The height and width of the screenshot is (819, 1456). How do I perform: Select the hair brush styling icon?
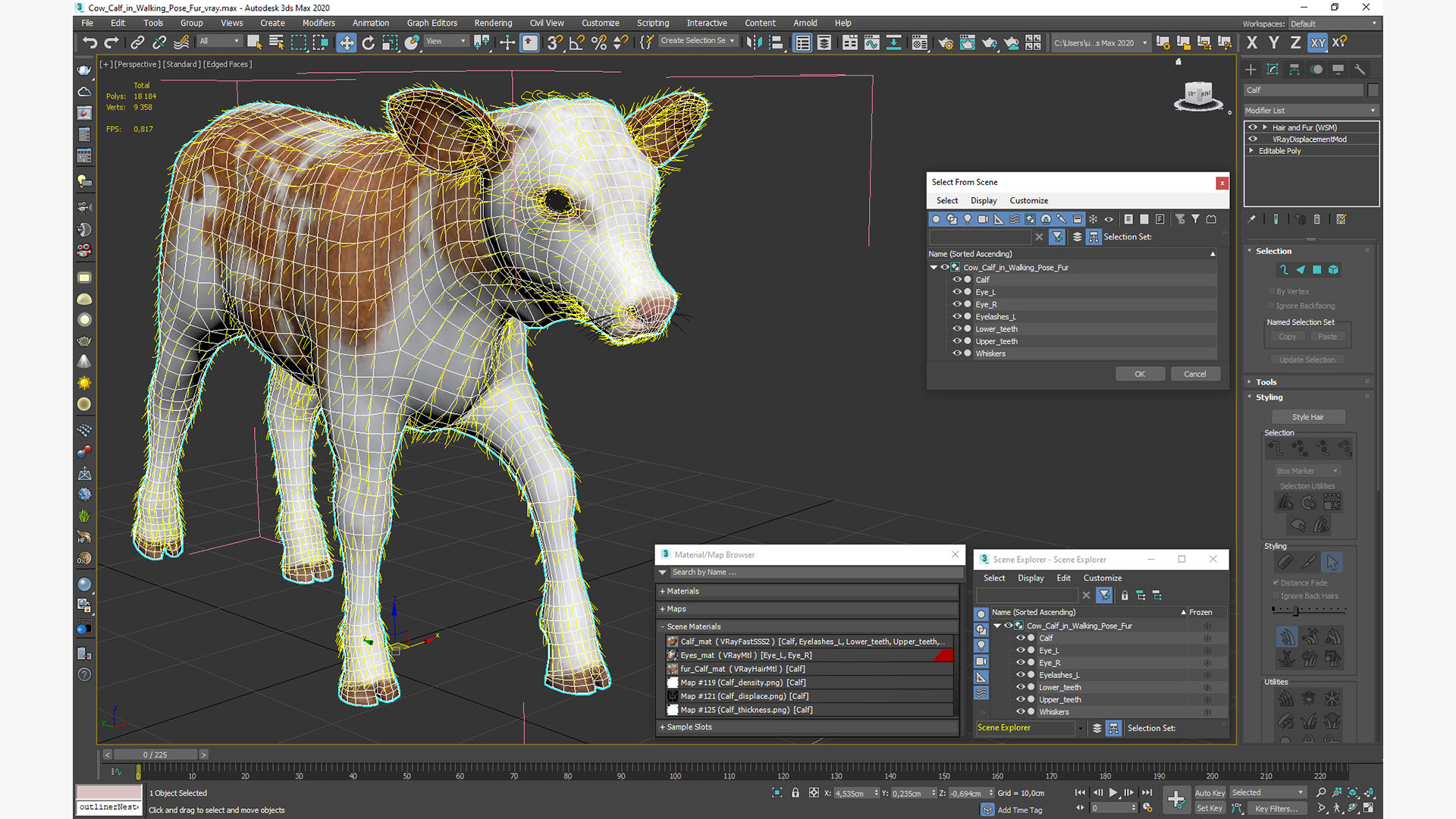point(1285,562)
